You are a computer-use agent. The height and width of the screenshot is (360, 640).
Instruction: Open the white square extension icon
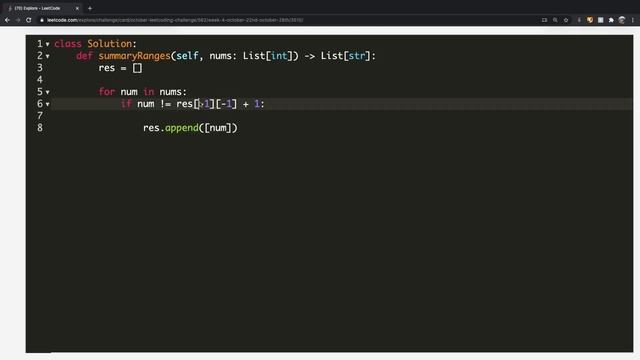point(600,20)
